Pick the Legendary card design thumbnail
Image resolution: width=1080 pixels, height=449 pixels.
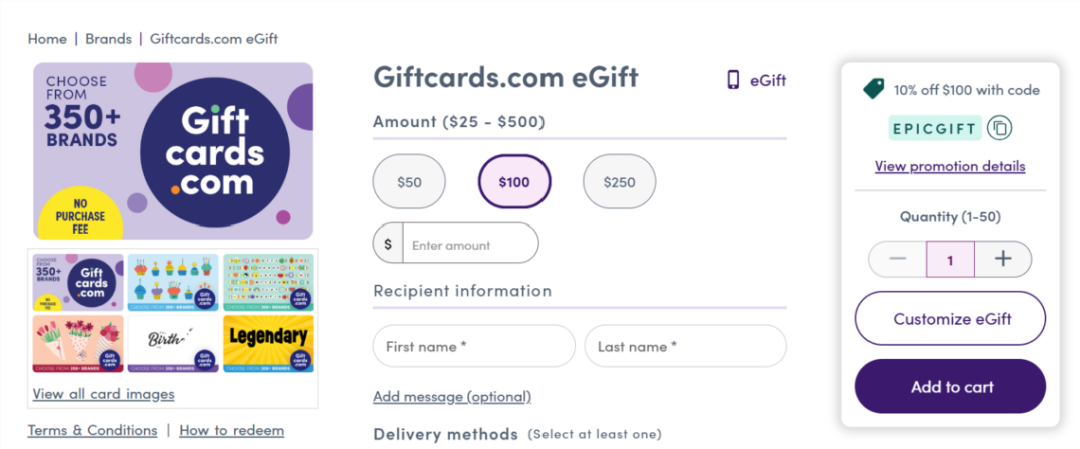pyautogui.click(x=268, y=344)
